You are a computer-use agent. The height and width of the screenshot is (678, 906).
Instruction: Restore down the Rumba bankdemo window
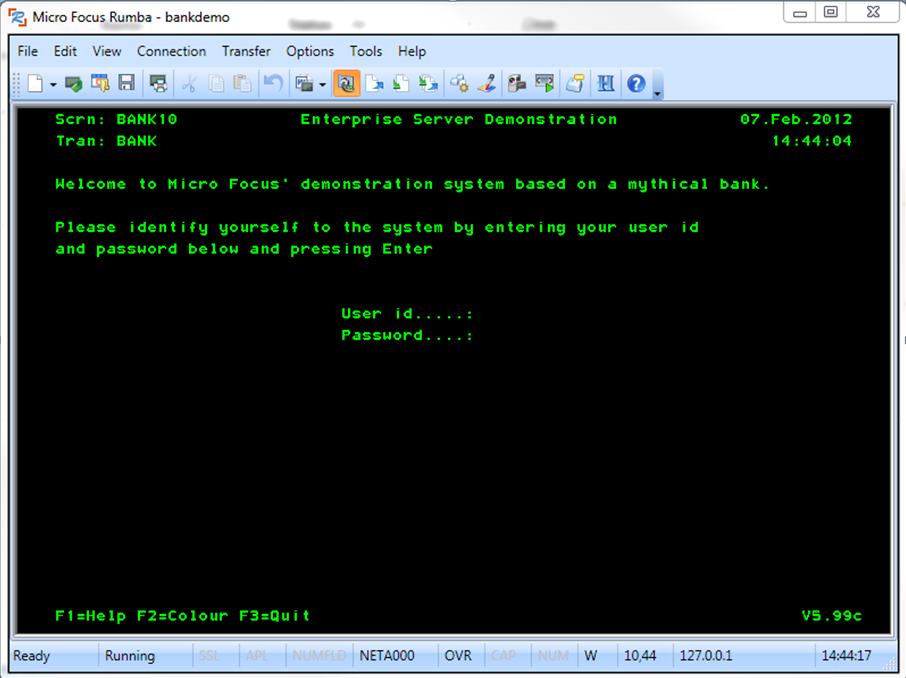pos(830,12)
